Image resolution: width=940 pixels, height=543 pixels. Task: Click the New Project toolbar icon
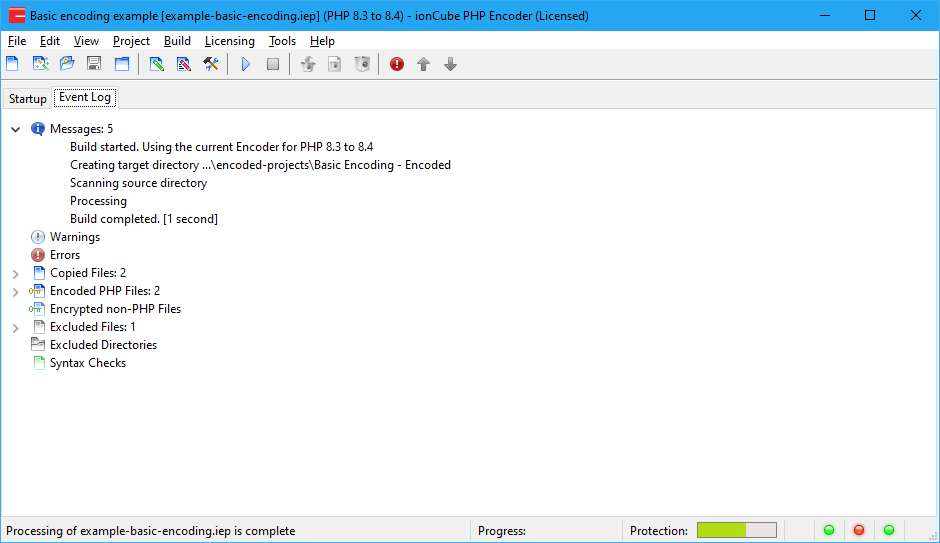click(x=13, y=64)
